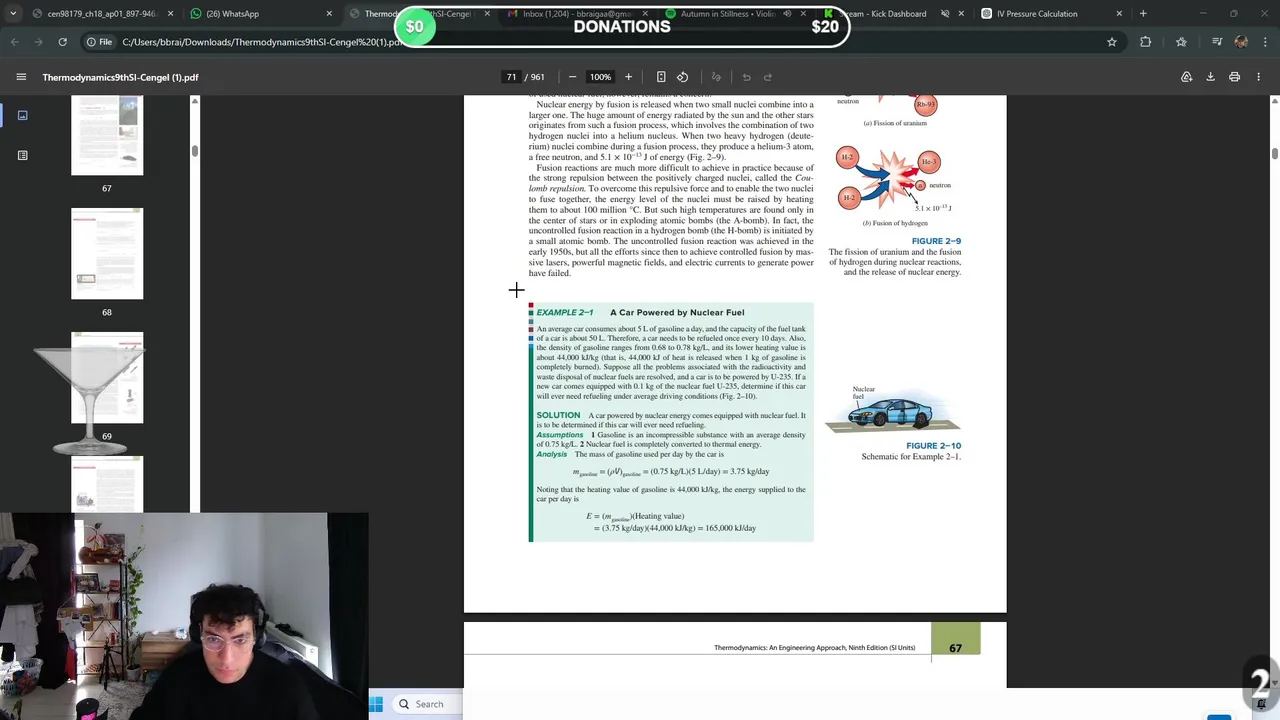Redo PDF annotation
This screenshot has width=1280, height=720.
pyautogui.click(x=768, y=77)
